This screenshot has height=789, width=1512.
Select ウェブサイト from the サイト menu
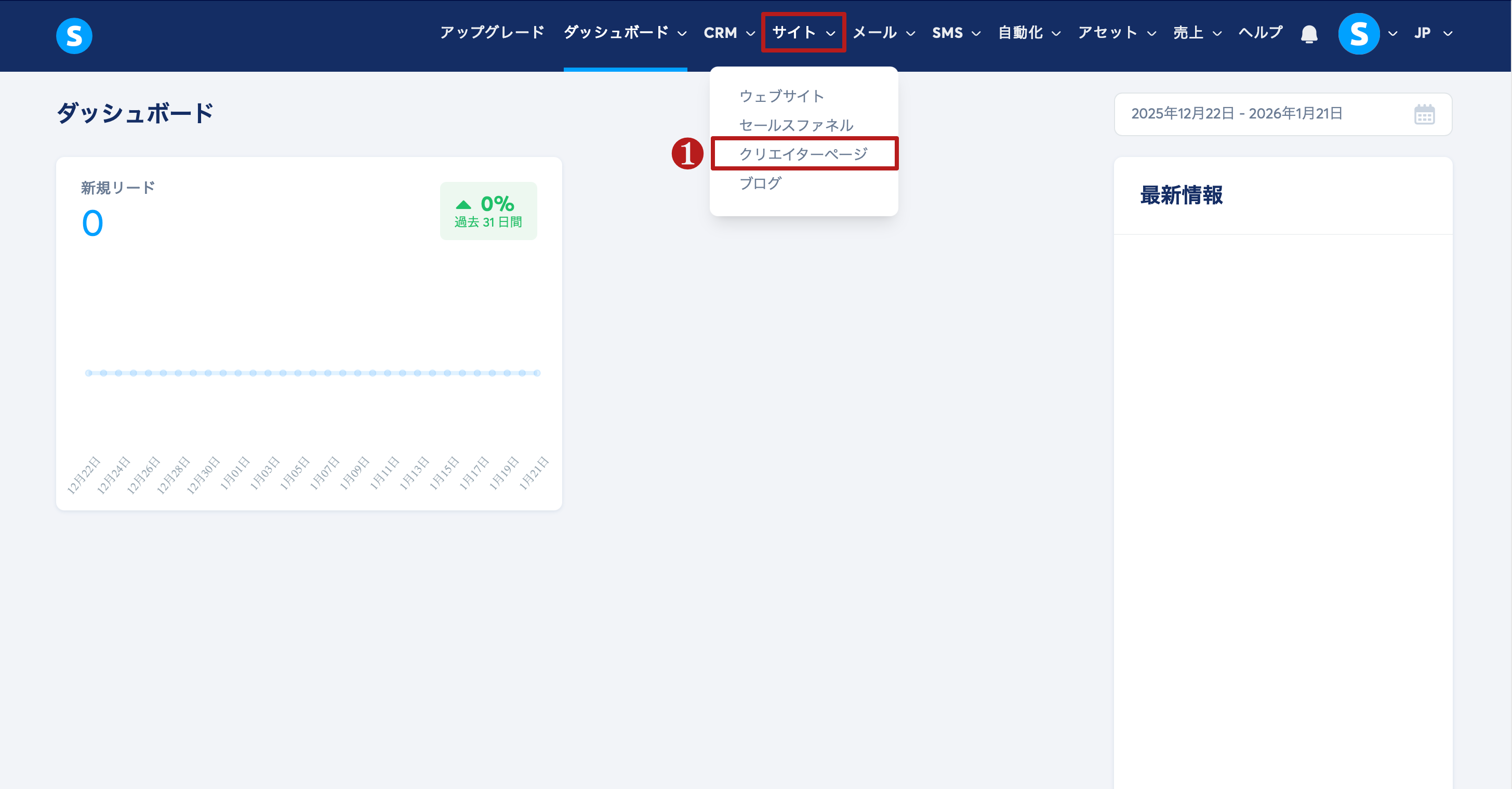coord(781,96)
